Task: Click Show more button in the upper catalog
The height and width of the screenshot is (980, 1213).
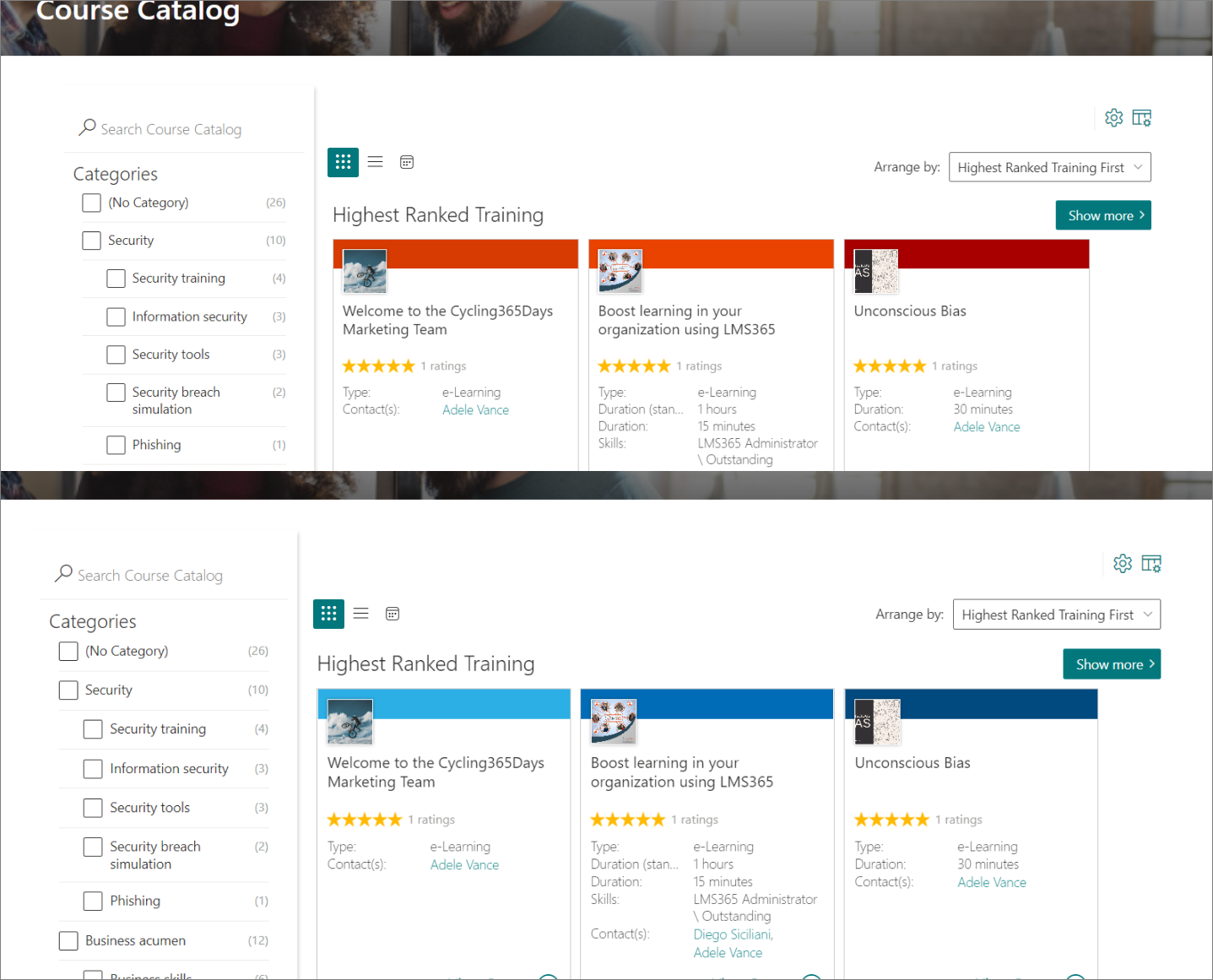Action: [1102, 215]
